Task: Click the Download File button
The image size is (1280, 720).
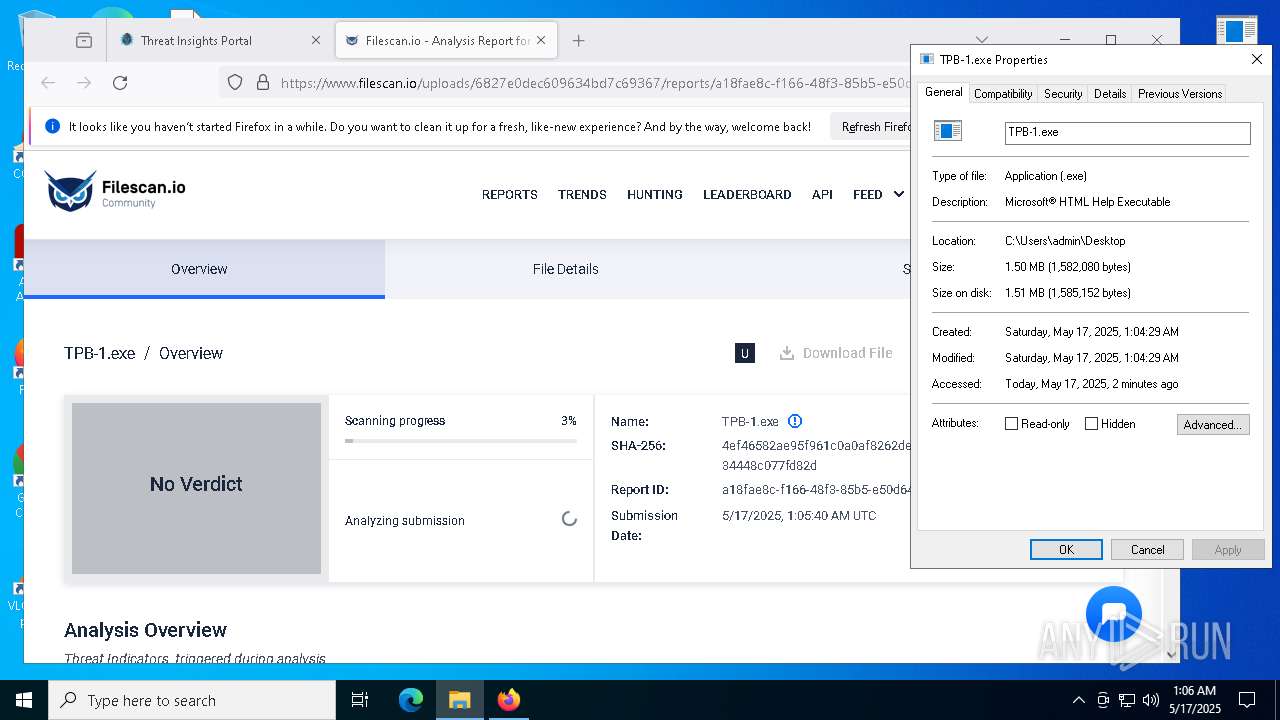Action: pos(836,353)
